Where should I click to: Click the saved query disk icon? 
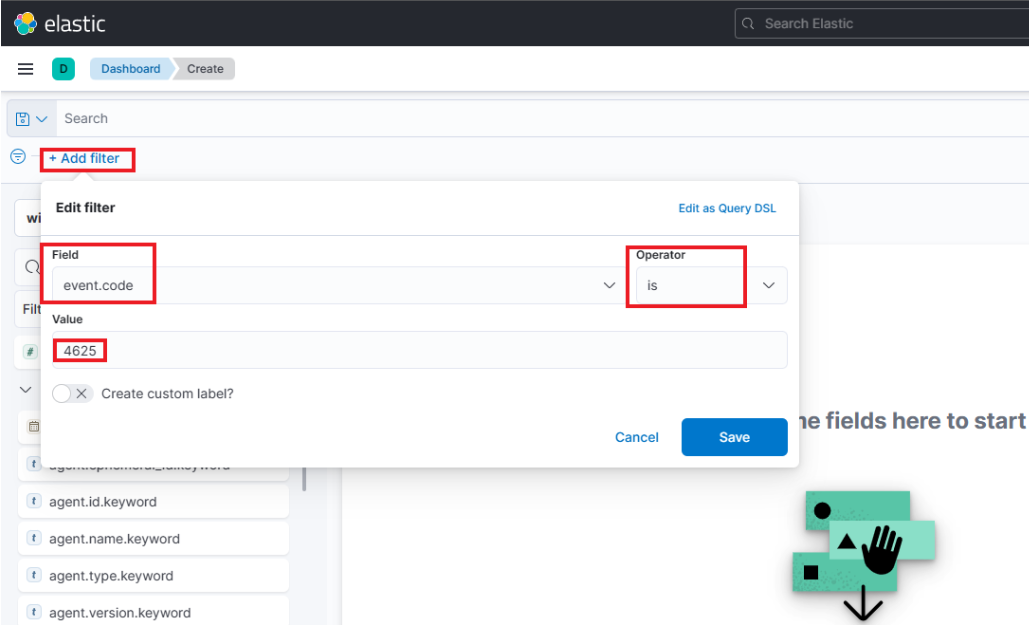pos(22,118)
